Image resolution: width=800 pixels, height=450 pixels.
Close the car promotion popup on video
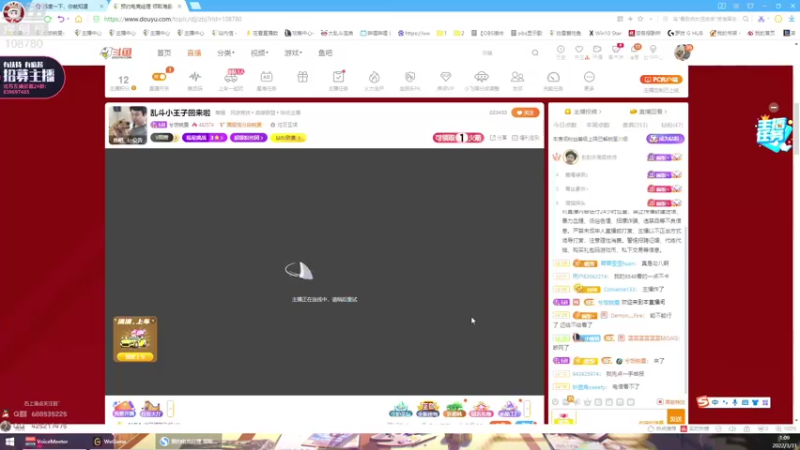[153, 321]
